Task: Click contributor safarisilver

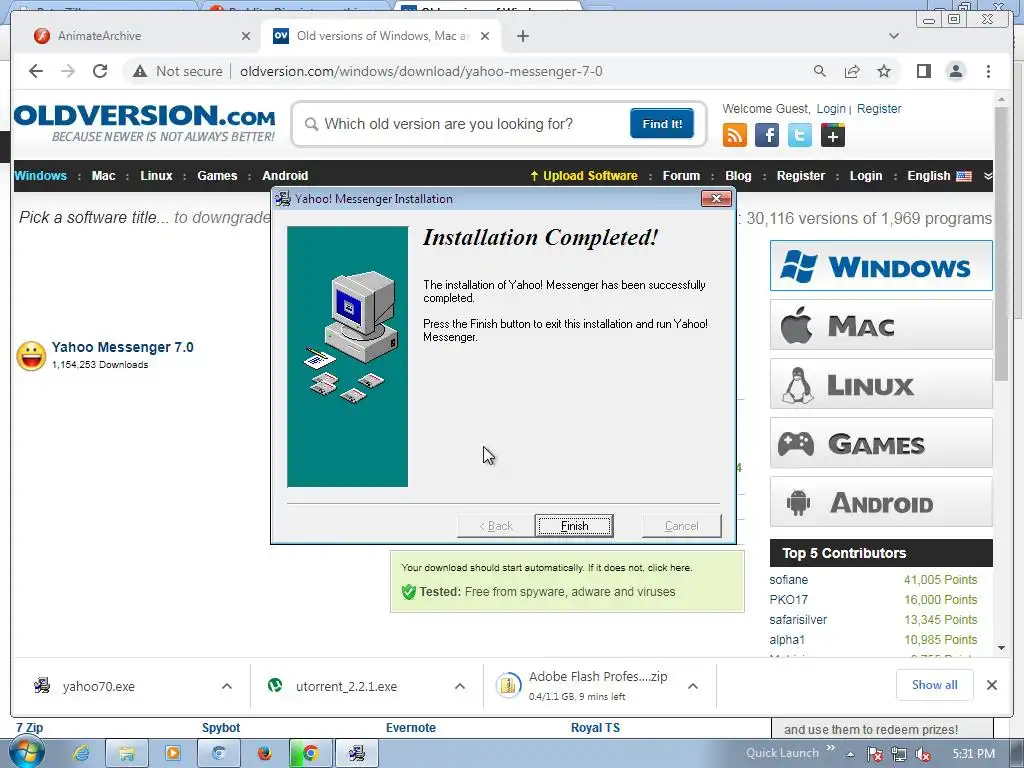Action: [798, 619]
